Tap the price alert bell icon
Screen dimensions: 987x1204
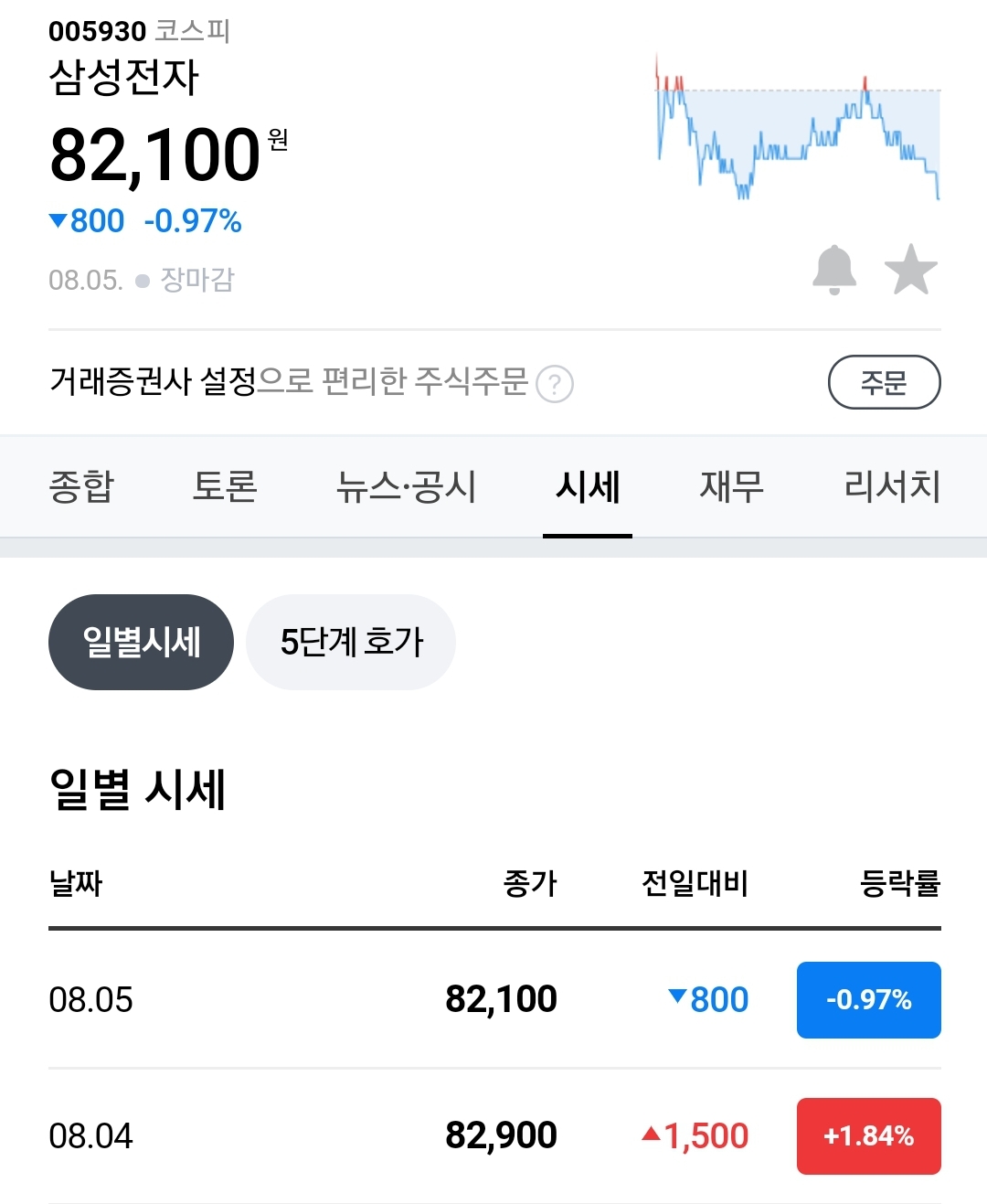pyautogui.click(x=833, y=270)
